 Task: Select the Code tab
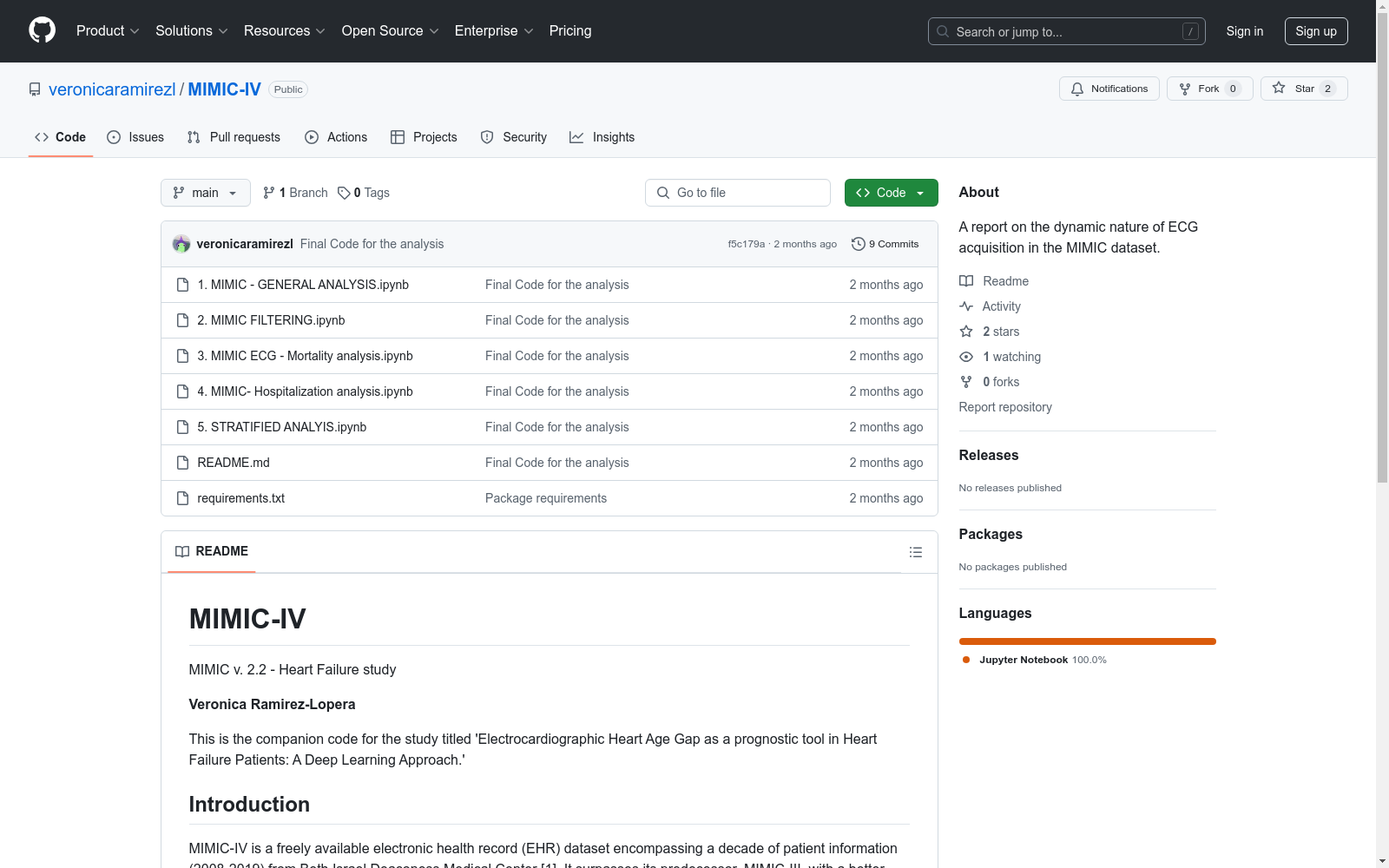click(x=61, y=137)
